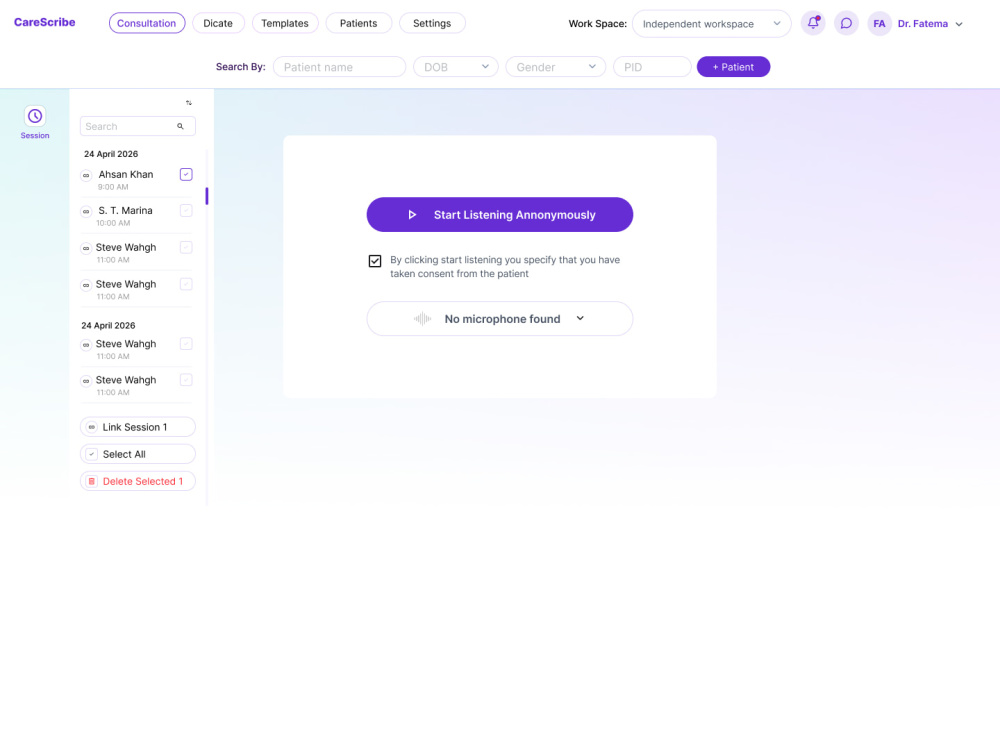The image size is (1000, 750).
Task: Open the chat messages icon
Action: point(846,24)
